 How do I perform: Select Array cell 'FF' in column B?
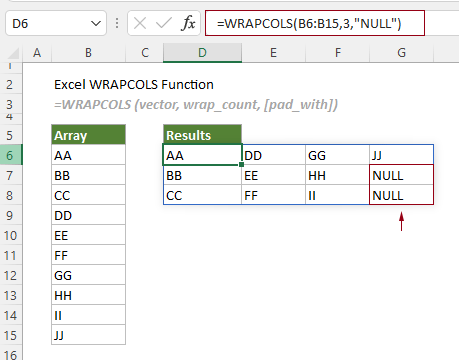tap(88, 255)
